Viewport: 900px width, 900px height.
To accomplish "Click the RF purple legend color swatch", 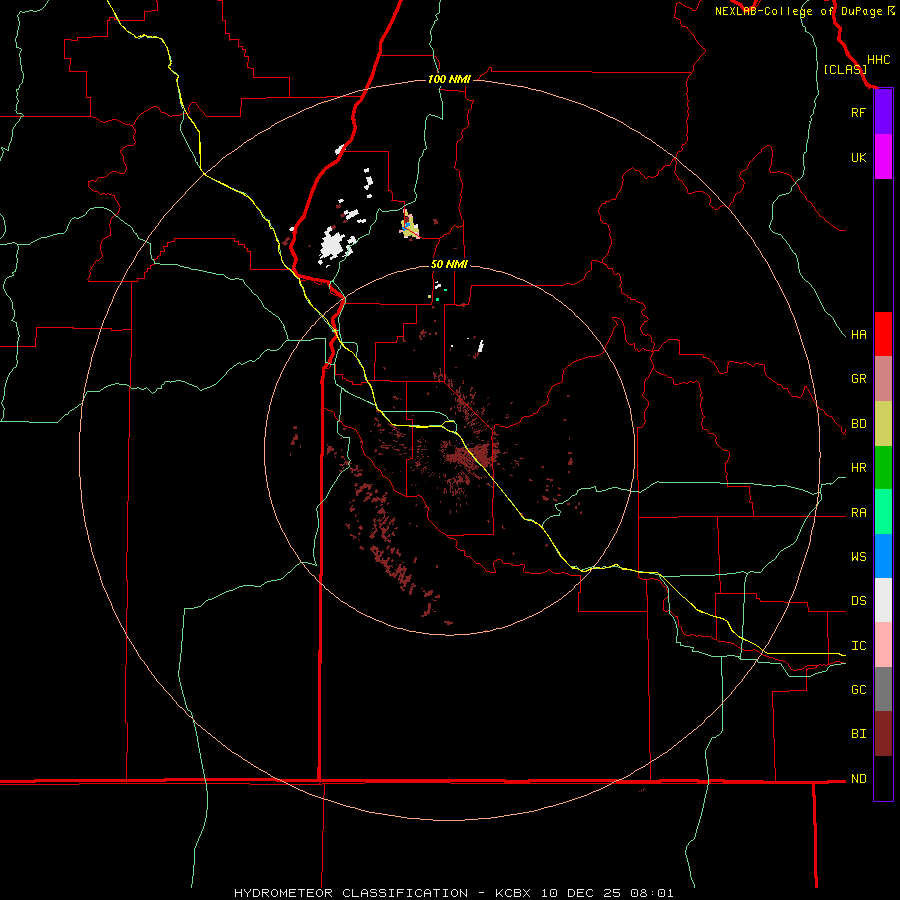I will pyautogui.click(x=883, y=112).
